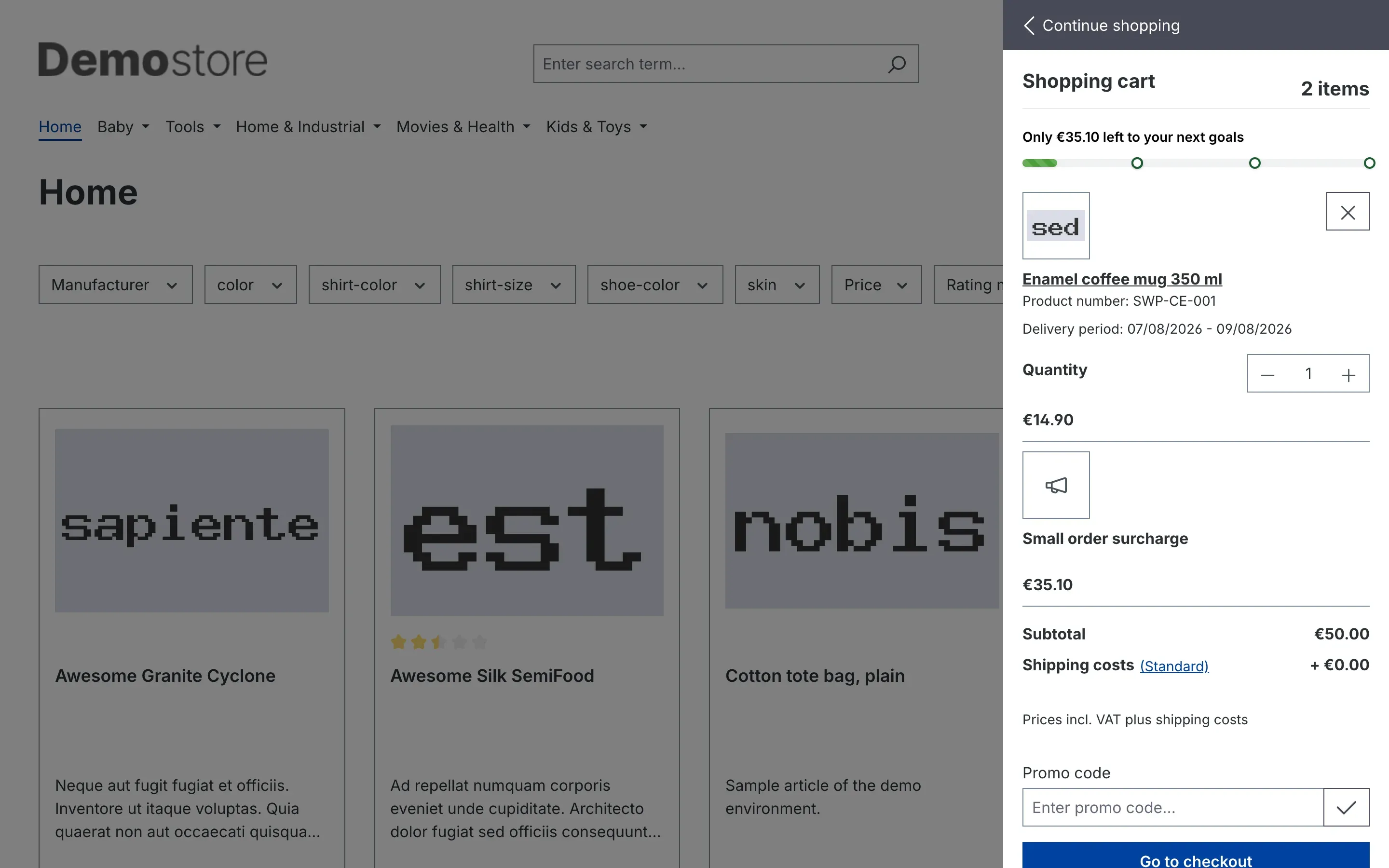This screenshot has height=868, width=1389.
Task: Click the sed mug thumbnail in cart
Action: coord(1056,226)
